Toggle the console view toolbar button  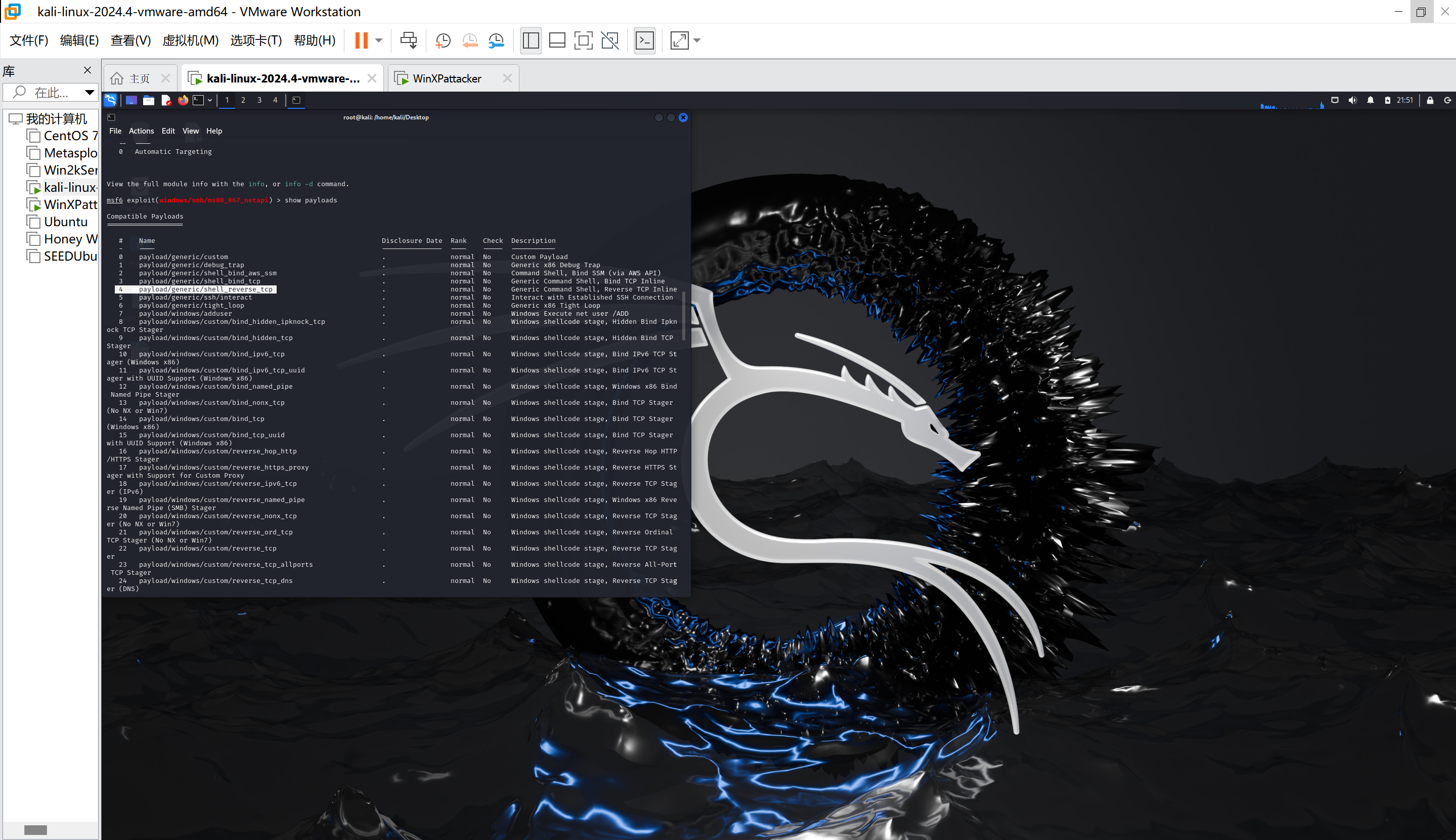644,40
